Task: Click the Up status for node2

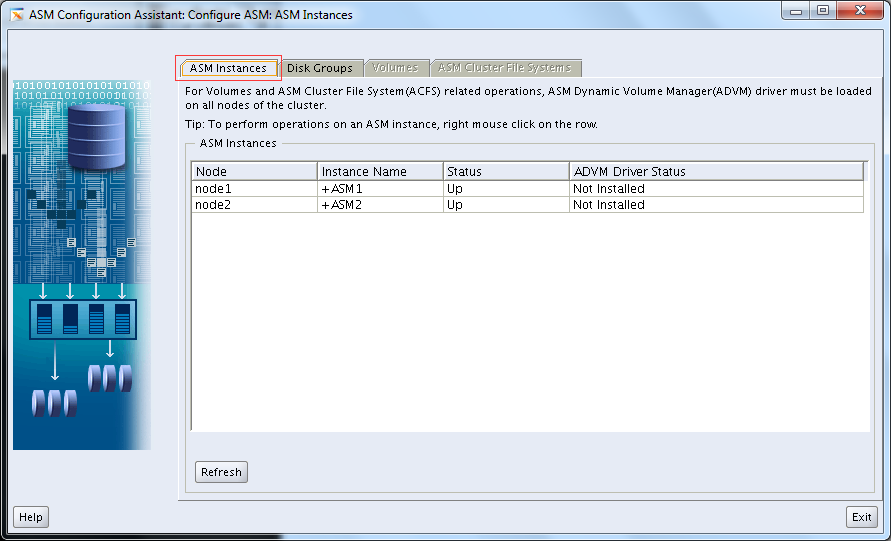Action: tap(506, 205)
